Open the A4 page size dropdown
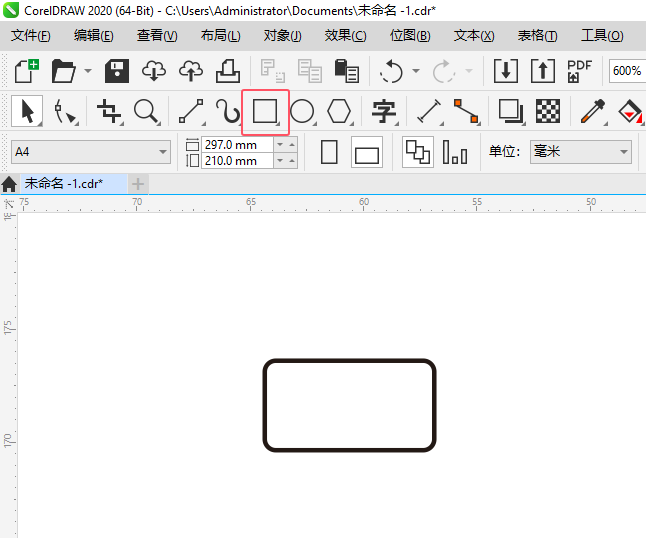This screenshot has width=646, height=538. pos(163,152)
